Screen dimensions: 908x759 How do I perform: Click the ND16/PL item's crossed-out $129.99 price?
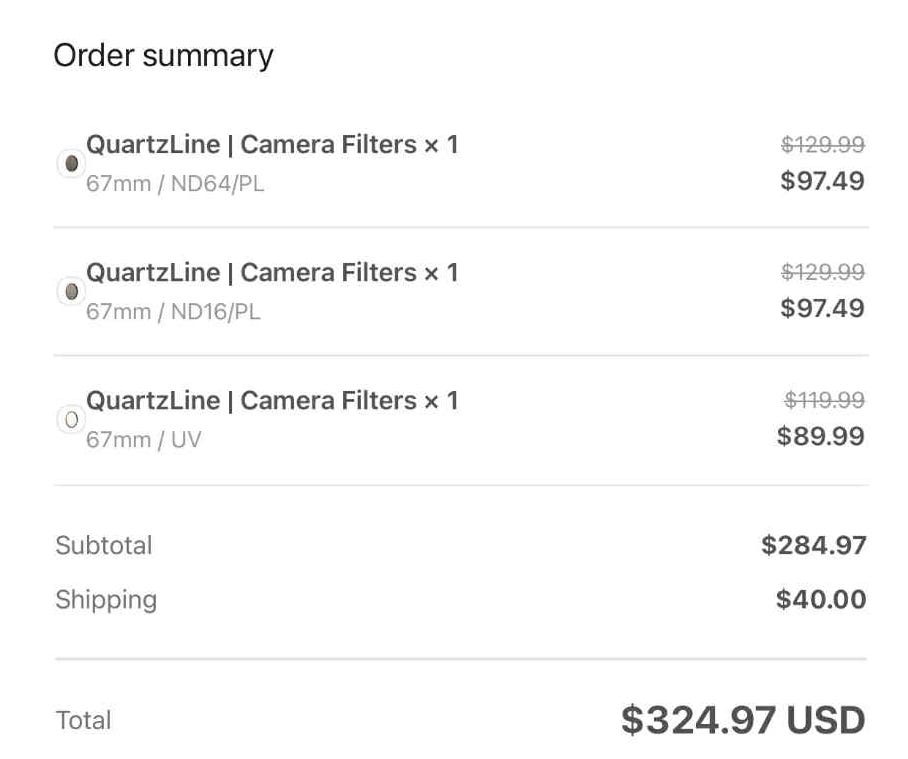point(822,273)
